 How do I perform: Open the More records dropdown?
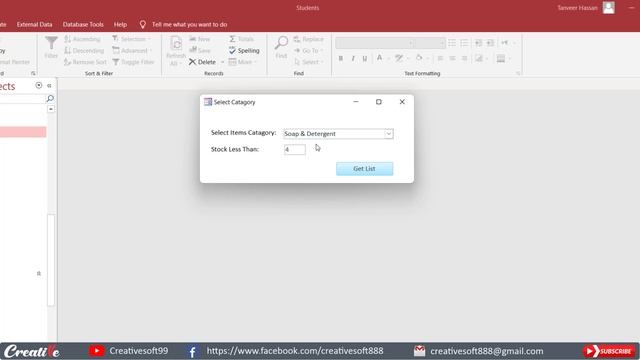pyautogui.click(x=242, y=62)
